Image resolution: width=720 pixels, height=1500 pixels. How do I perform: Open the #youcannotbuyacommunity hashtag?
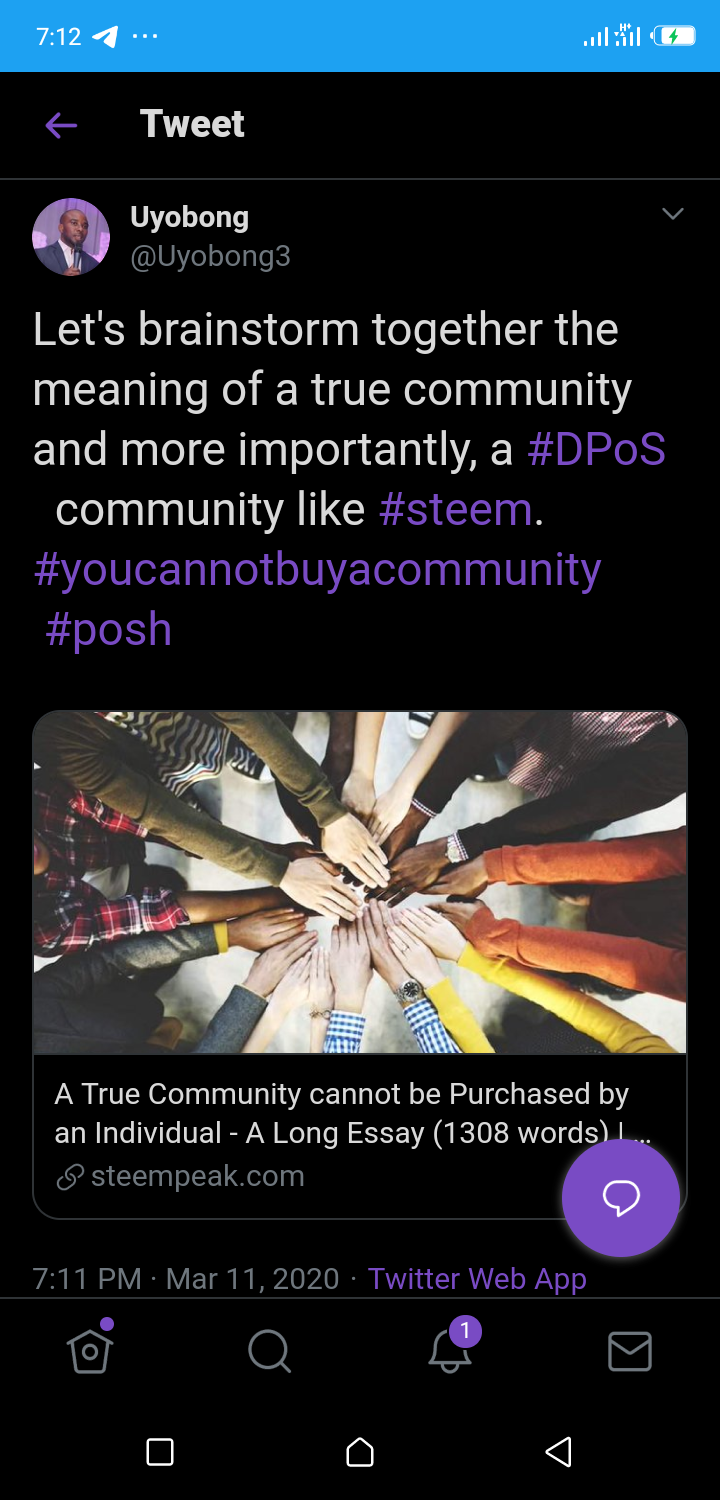[317, 570]
